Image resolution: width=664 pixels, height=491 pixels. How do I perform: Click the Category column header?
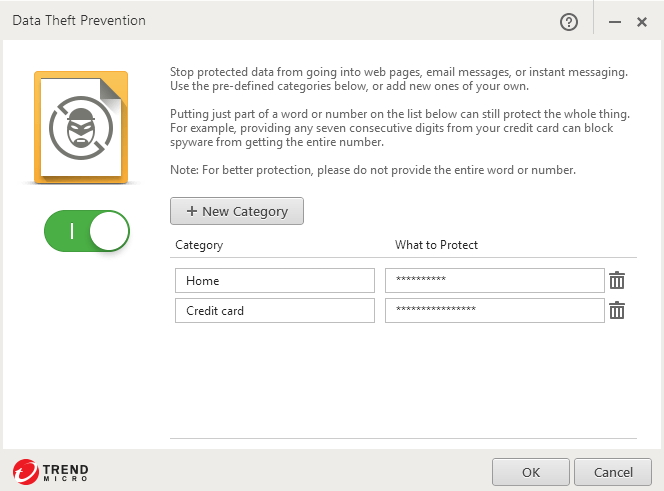point(199,245)
